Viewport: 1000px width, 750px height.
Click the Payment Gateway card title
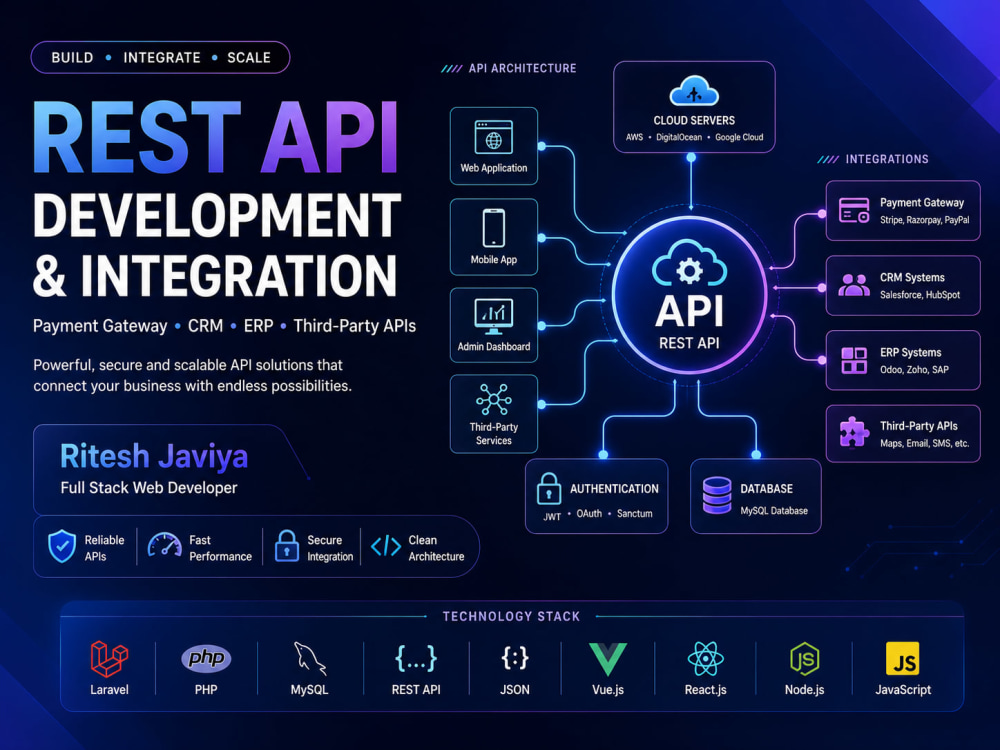(x=922, y=203)
